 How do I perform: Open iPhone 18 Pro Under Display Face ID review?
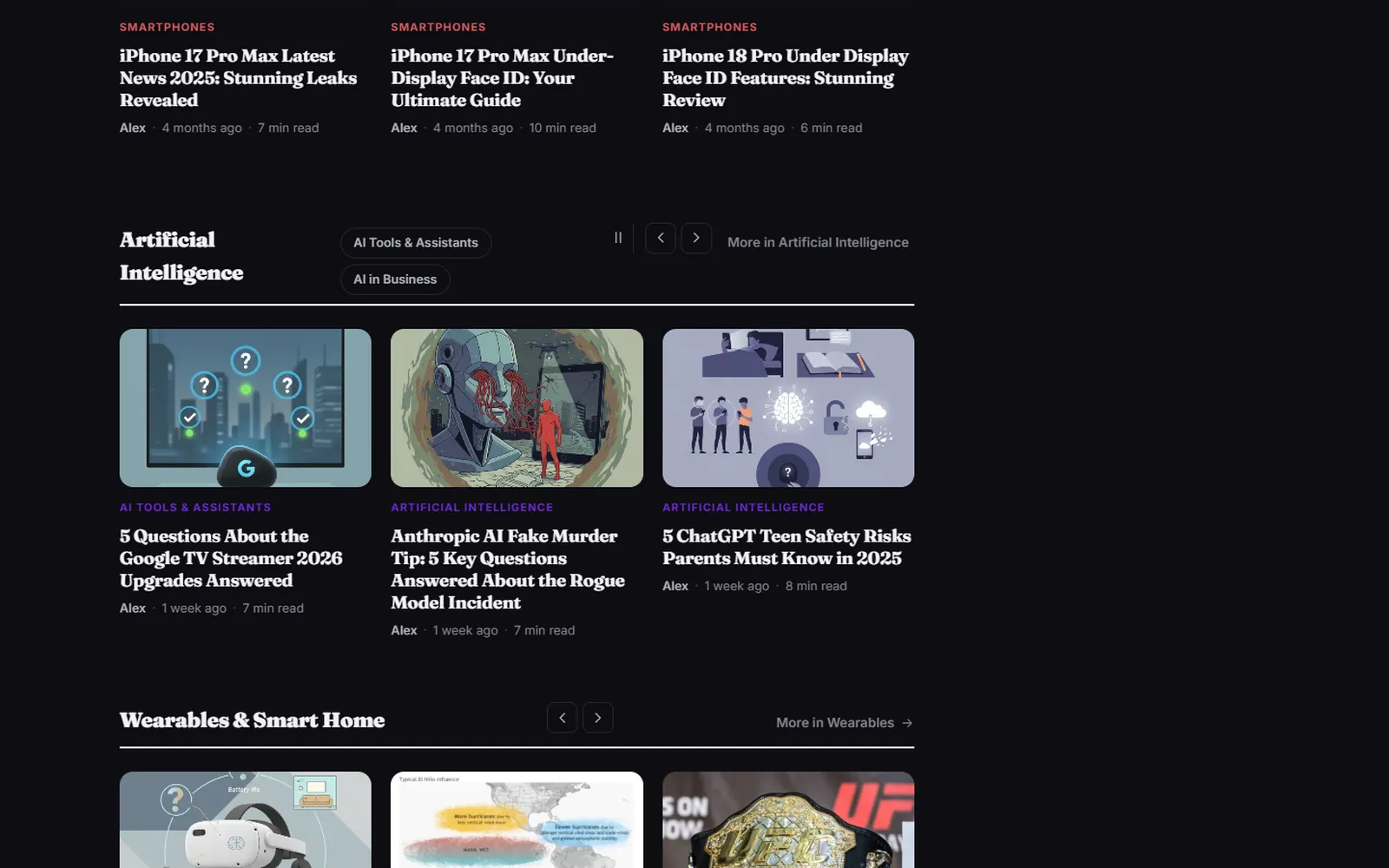tap(786, 78)
